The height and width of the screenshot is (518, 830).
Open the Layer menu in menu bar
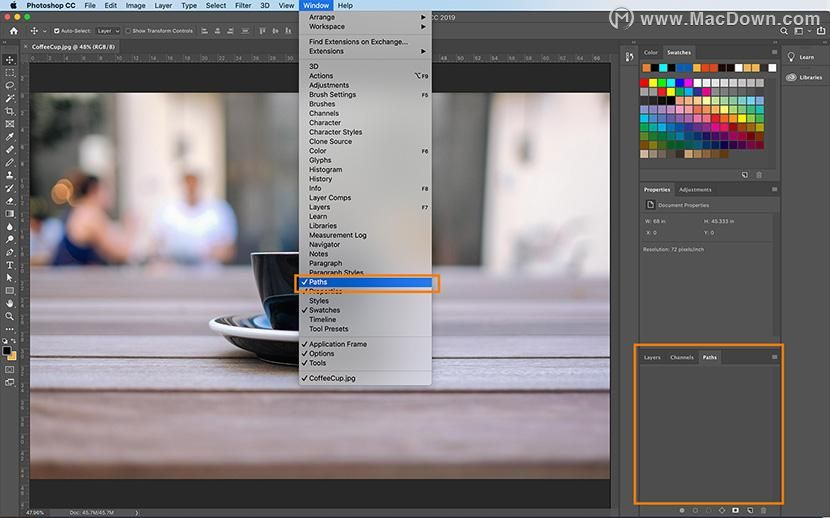tap(163, 5)
